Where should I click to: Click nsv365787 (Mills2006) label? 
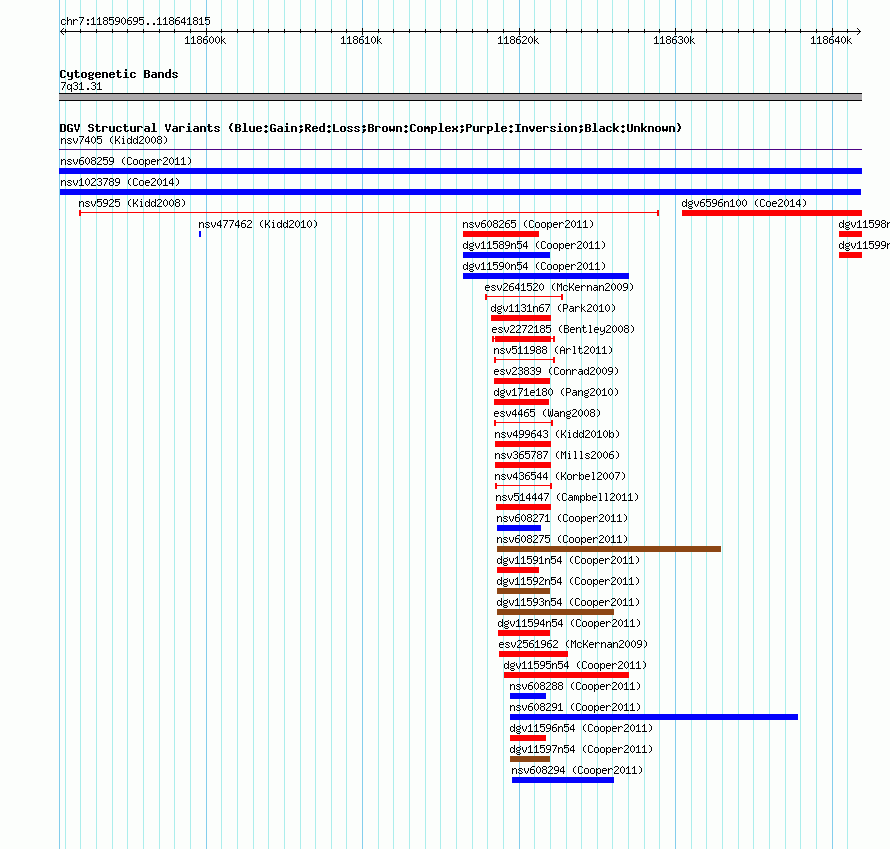coord(557,455)
